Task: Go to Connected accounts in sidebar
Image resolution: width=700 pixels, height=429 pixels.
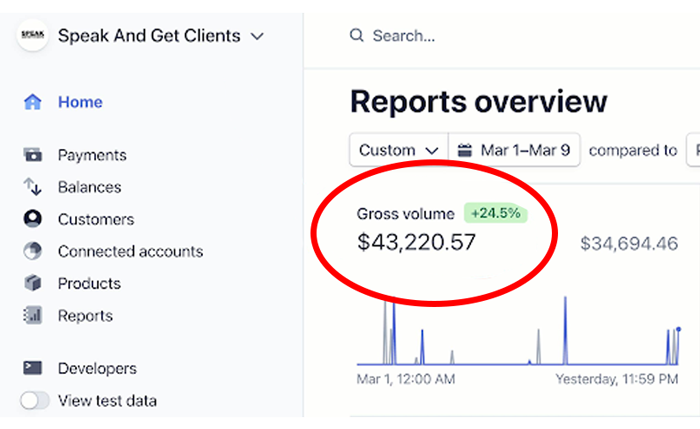Action: (130, 251)
